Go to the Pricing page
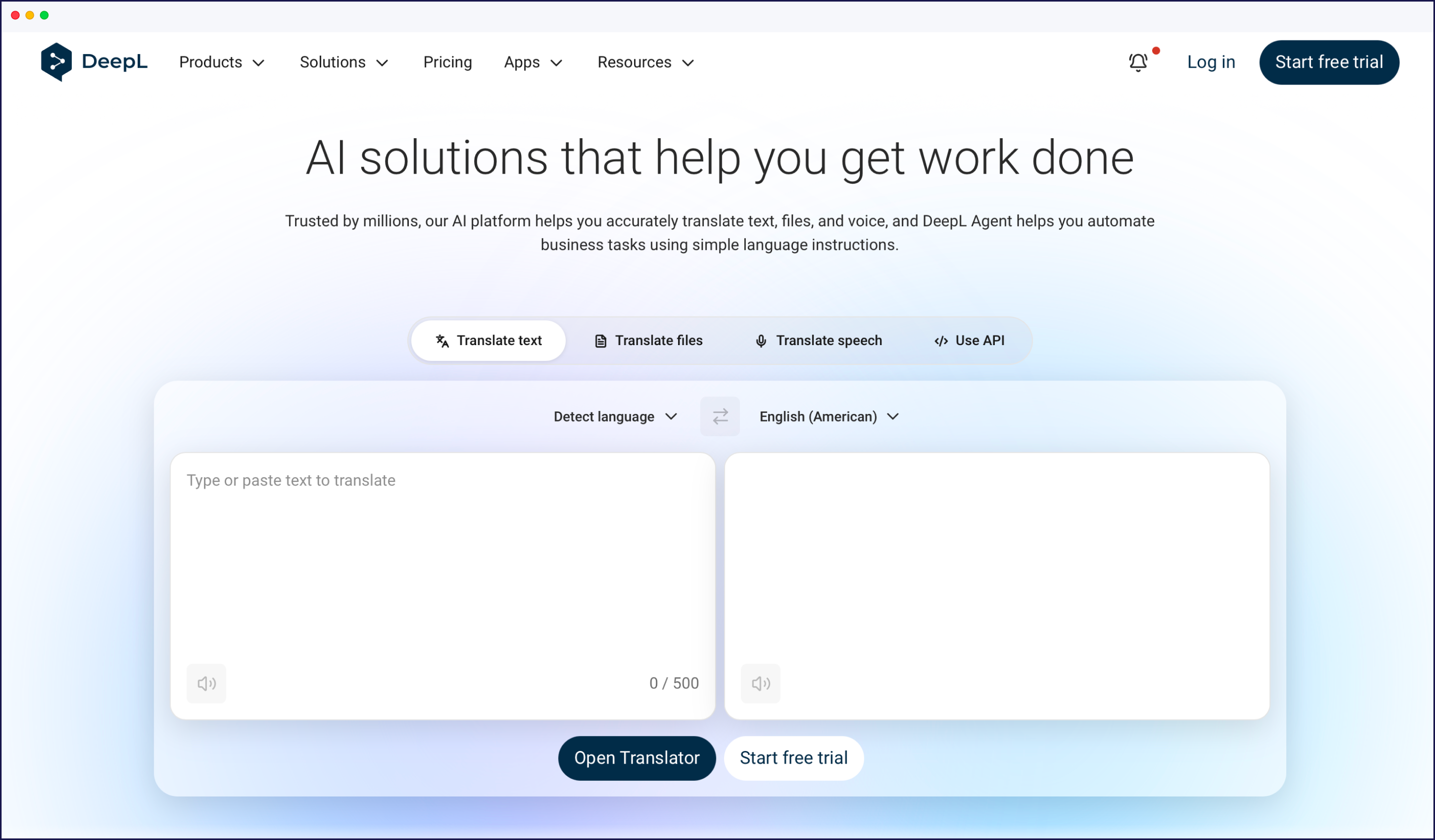The height and width of the screenshot is (840, 1435). pos(448,62)
